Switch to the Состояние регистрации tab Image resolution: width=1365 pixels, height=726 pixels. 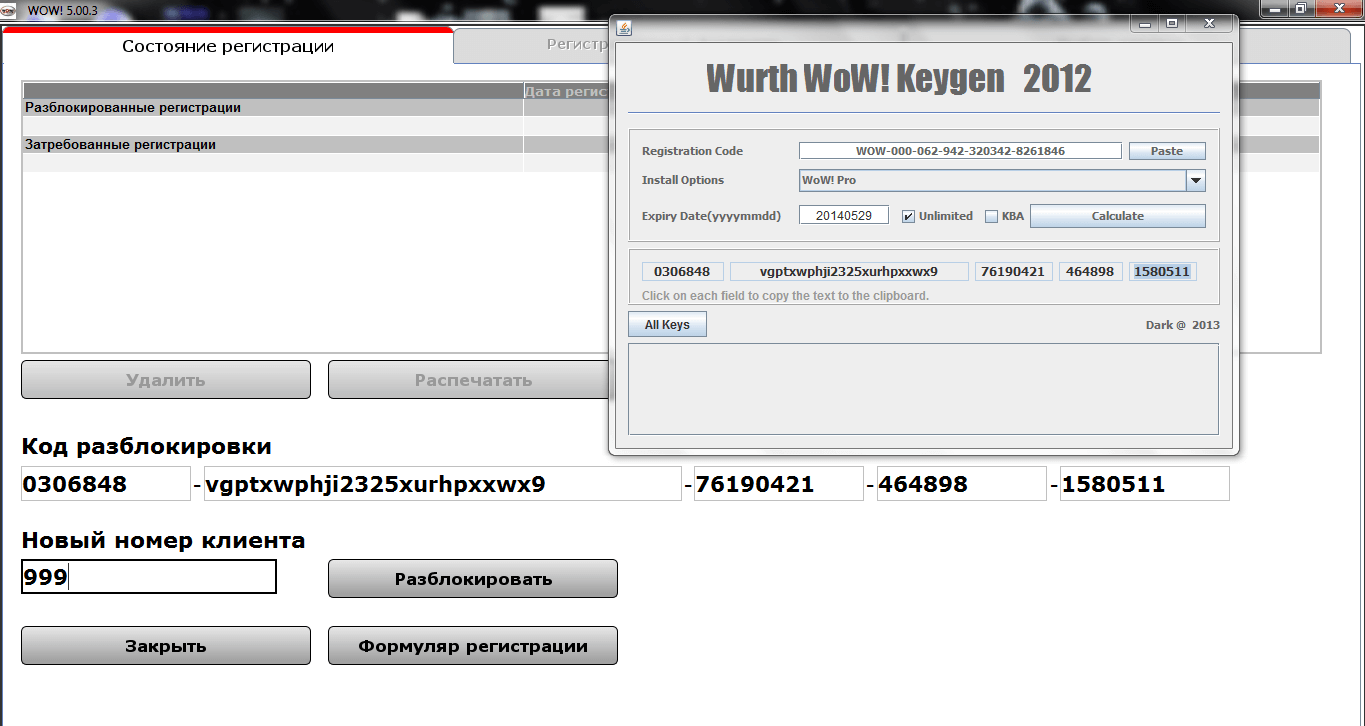click(228, 46)
